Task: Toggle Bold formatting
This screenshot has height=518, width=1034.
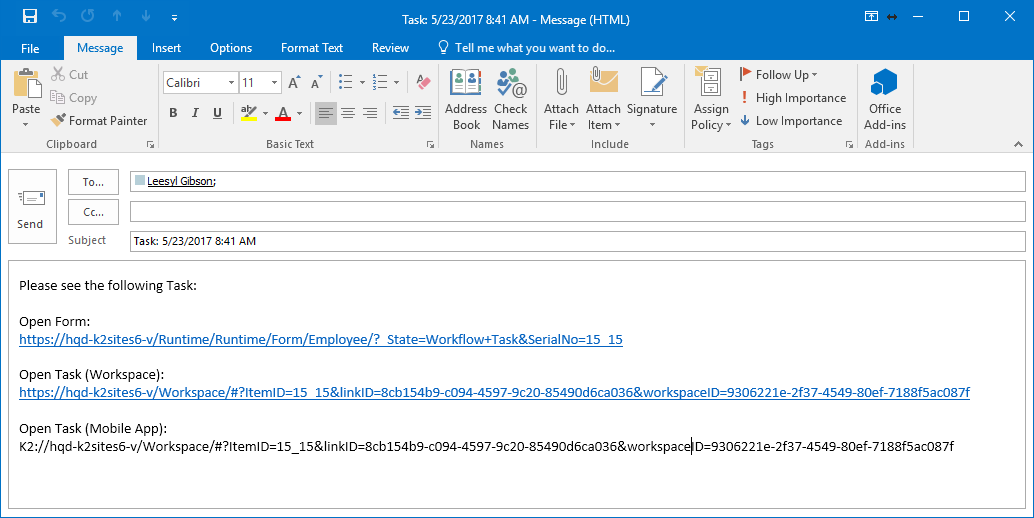Action: pyautogui.click(x=173, y=113)
